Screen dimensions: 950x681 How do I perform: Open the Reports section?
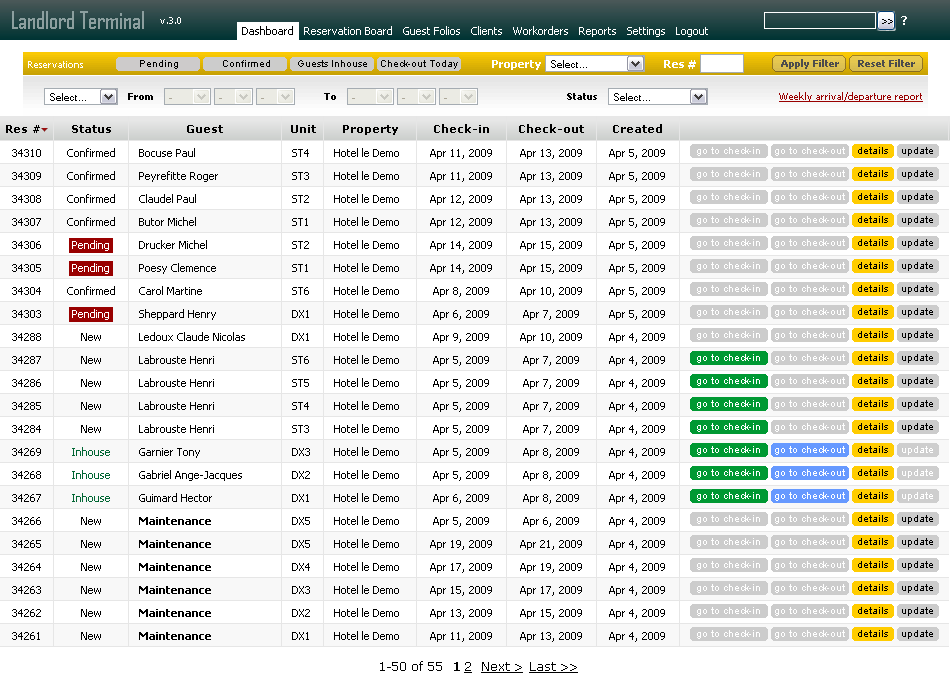[x=597, y=31]
